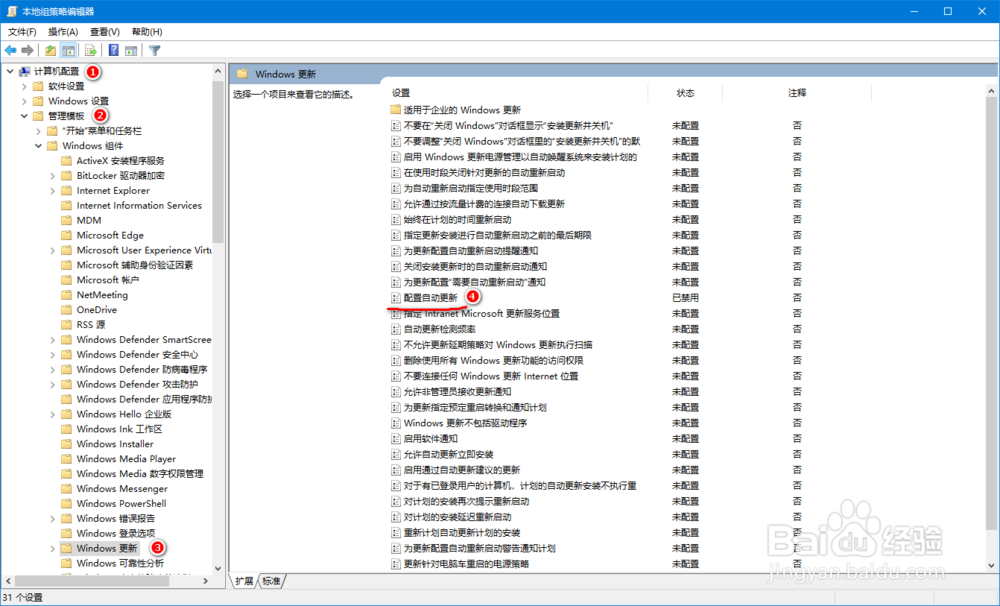Click the Forward arrow toolbar icon
The height and width of the screenshot is (606, 1000).
[x=27, y=50]
